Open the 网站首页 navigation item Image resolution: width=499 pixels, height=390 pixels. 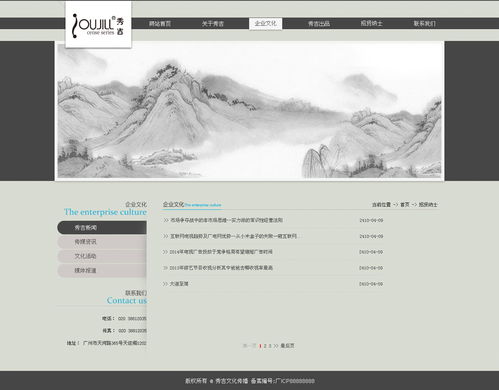(x=160, y=24)
